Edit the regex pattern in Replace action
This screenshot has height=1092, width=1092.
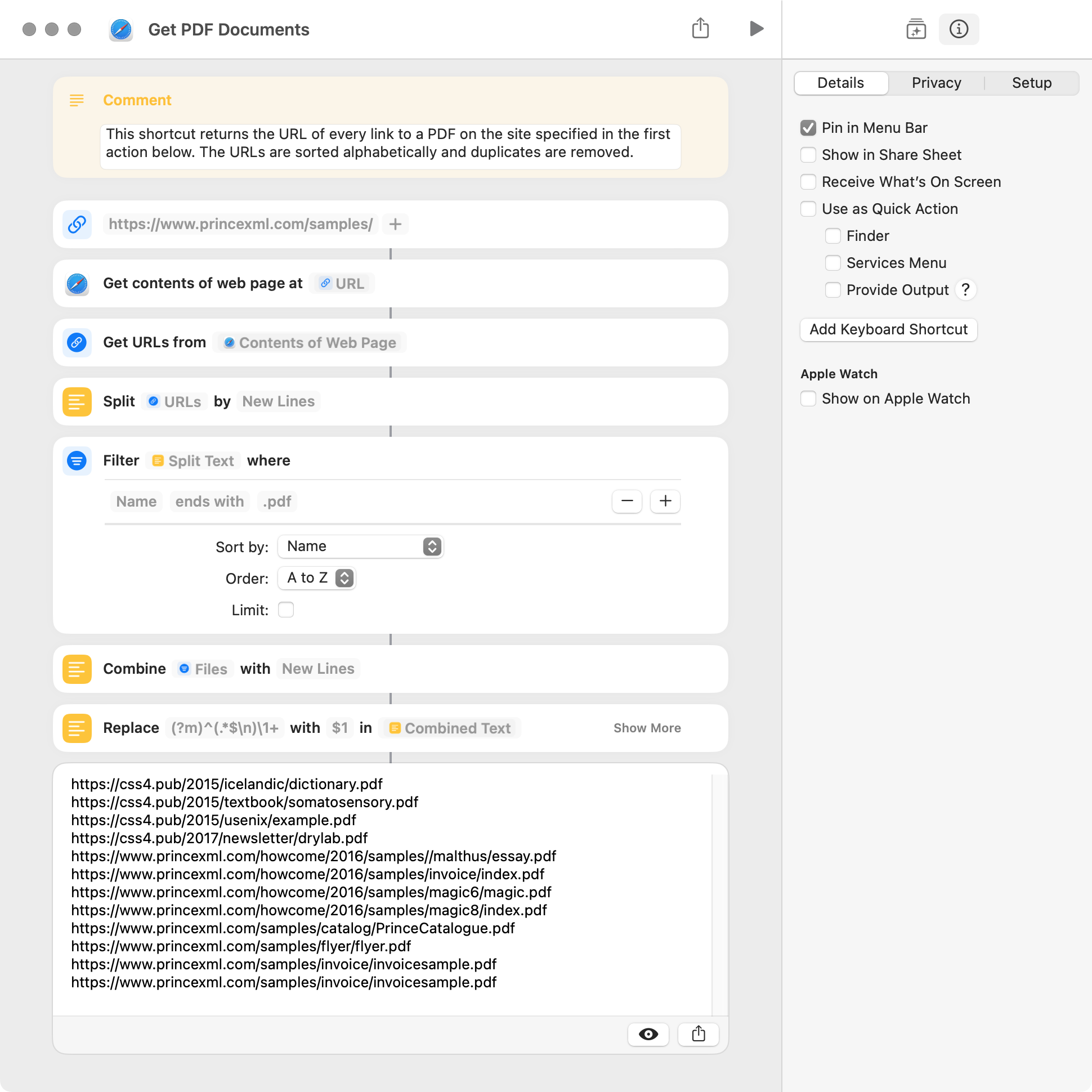225,728
